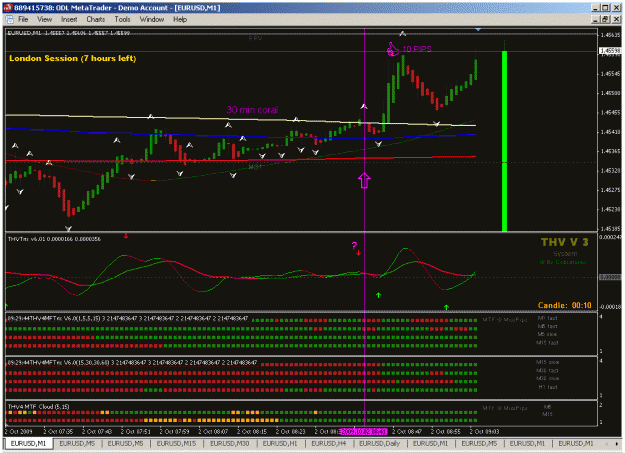The image size is (625, 453).
Task: Switch to the EURUSD,M30 chart tab
Action: coord(230,443)
